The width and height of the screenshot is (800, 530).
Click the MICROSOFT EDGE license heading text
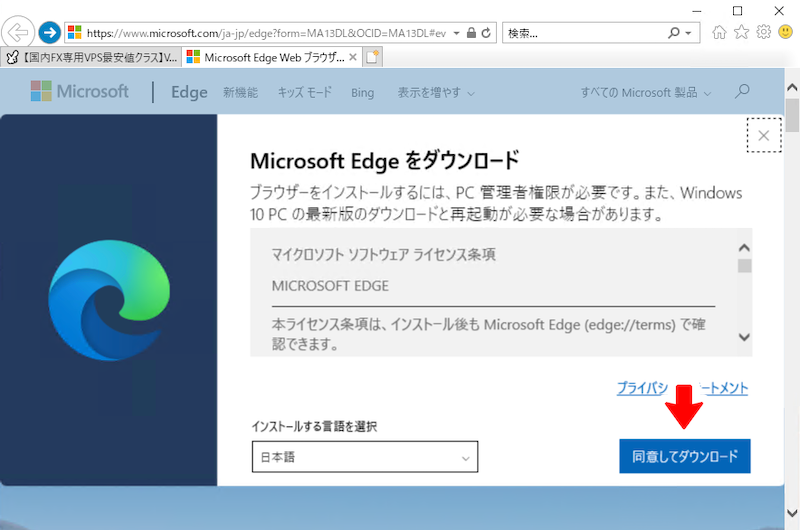pyautogui.click(x=330, y=286)
